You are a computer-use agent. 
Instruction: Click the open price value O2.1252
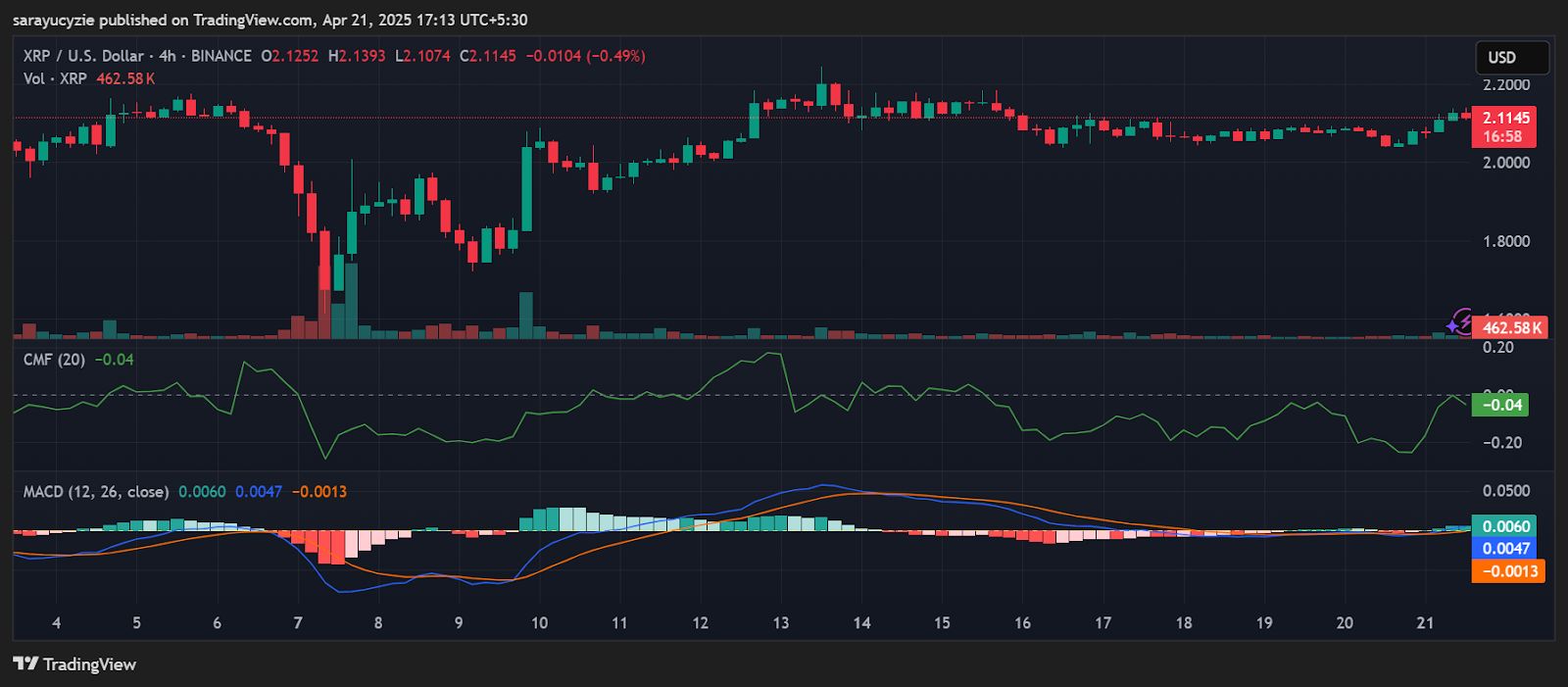289,56
